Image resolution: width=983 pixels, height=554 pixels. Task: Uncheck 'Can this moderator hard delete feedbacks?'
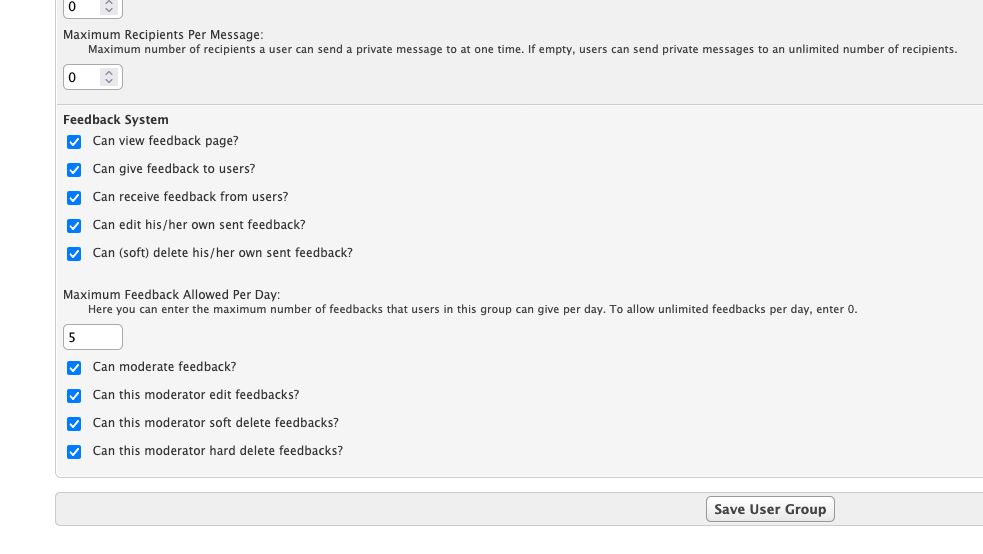(x=74, y=452)
